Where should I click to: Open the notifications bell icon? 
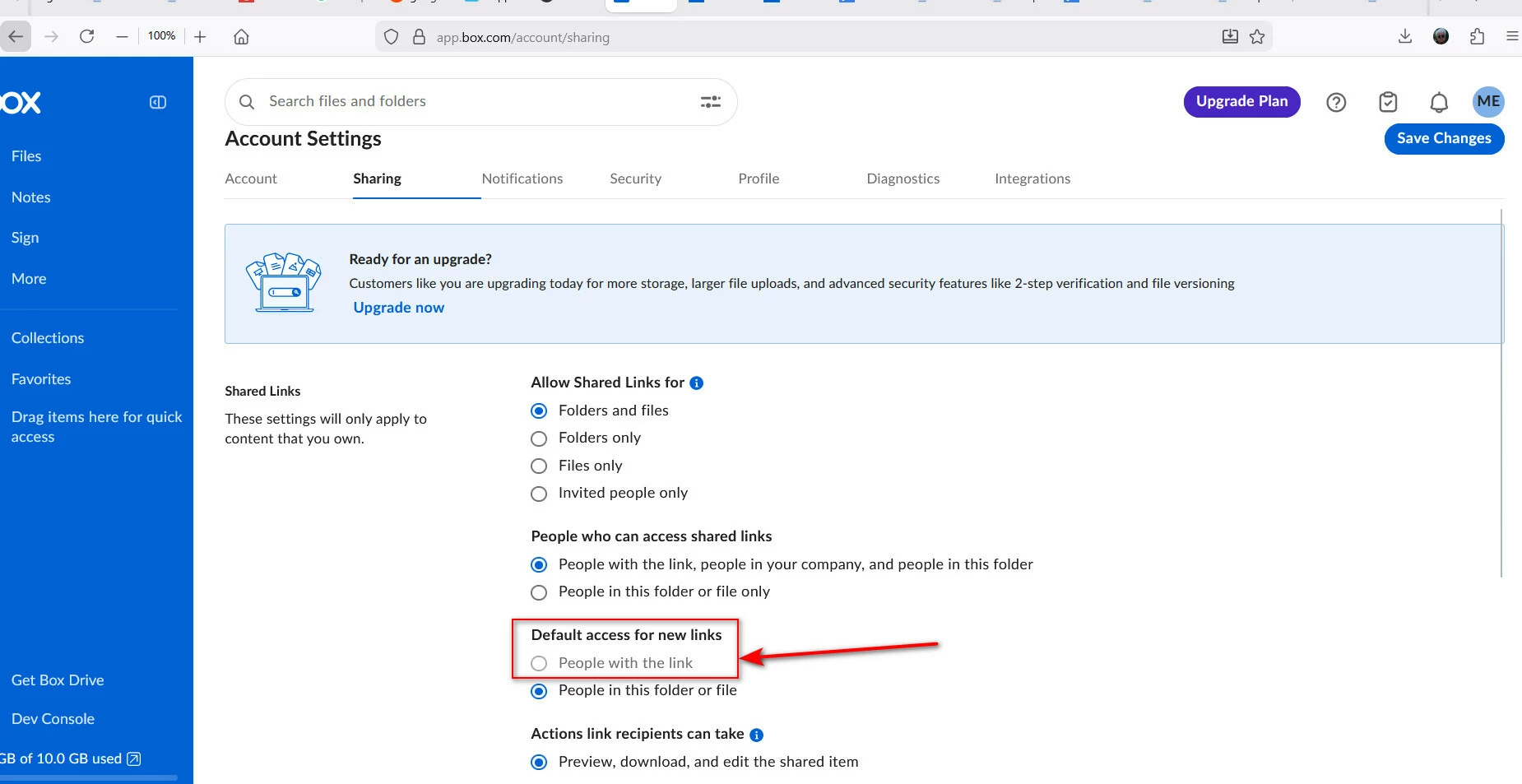(x=1439, y=102)
